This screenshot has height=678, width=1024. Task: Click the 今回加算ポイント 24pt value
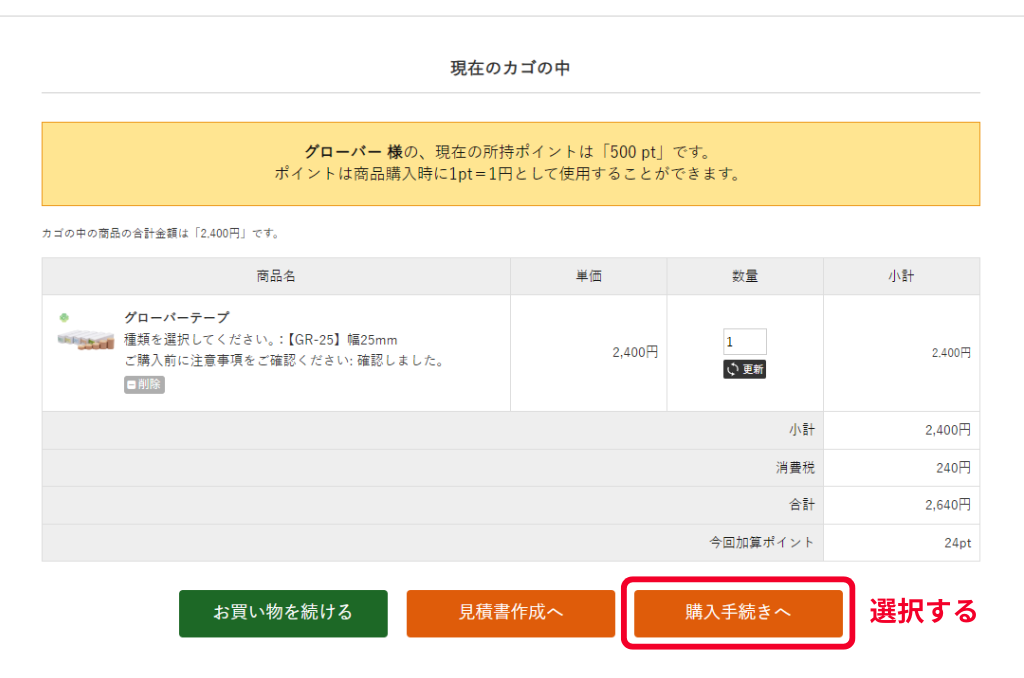pyautogui.click(x=957, y=543)
